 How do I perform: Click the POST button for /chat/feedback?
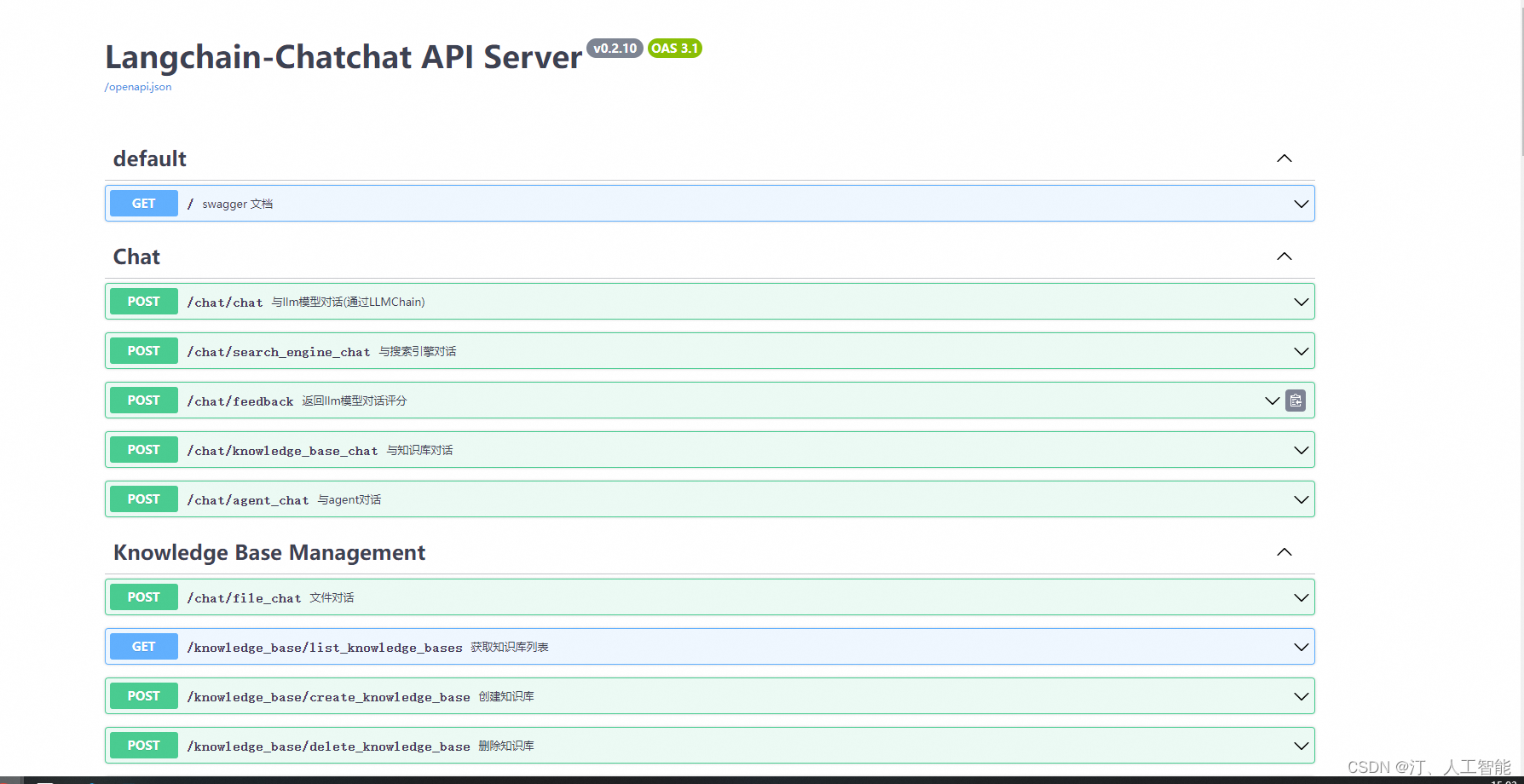click(144, 401)
